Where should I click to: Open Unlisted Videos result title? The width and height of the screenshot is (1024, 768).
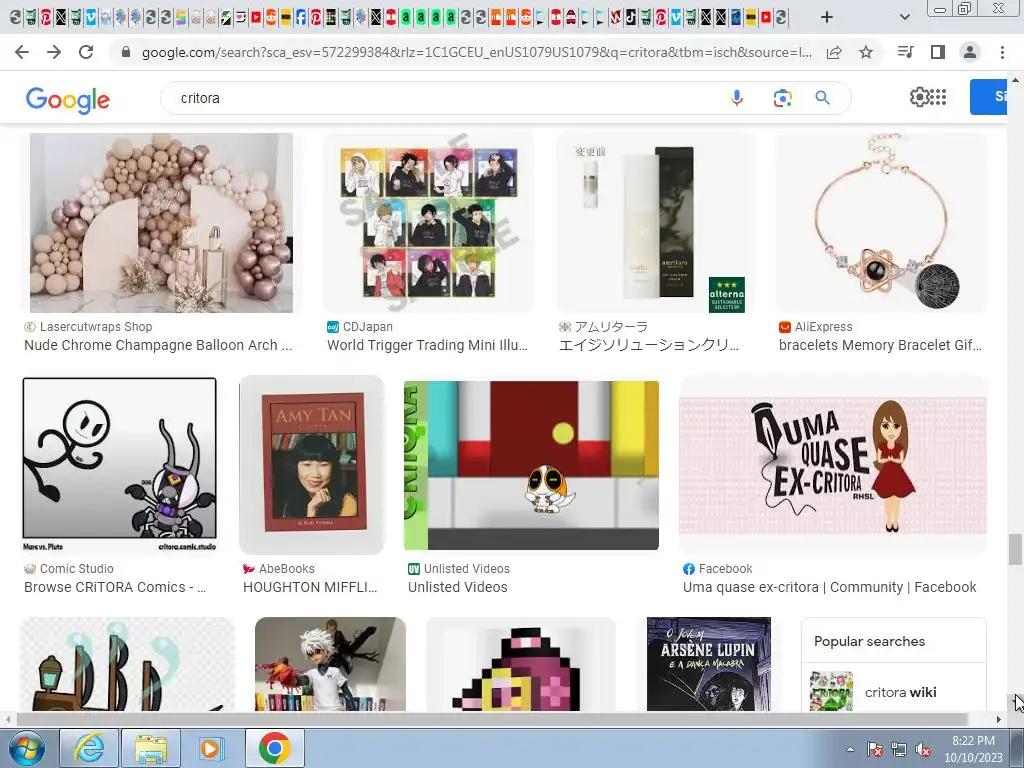pyautogui.click(x=458, y=587)
